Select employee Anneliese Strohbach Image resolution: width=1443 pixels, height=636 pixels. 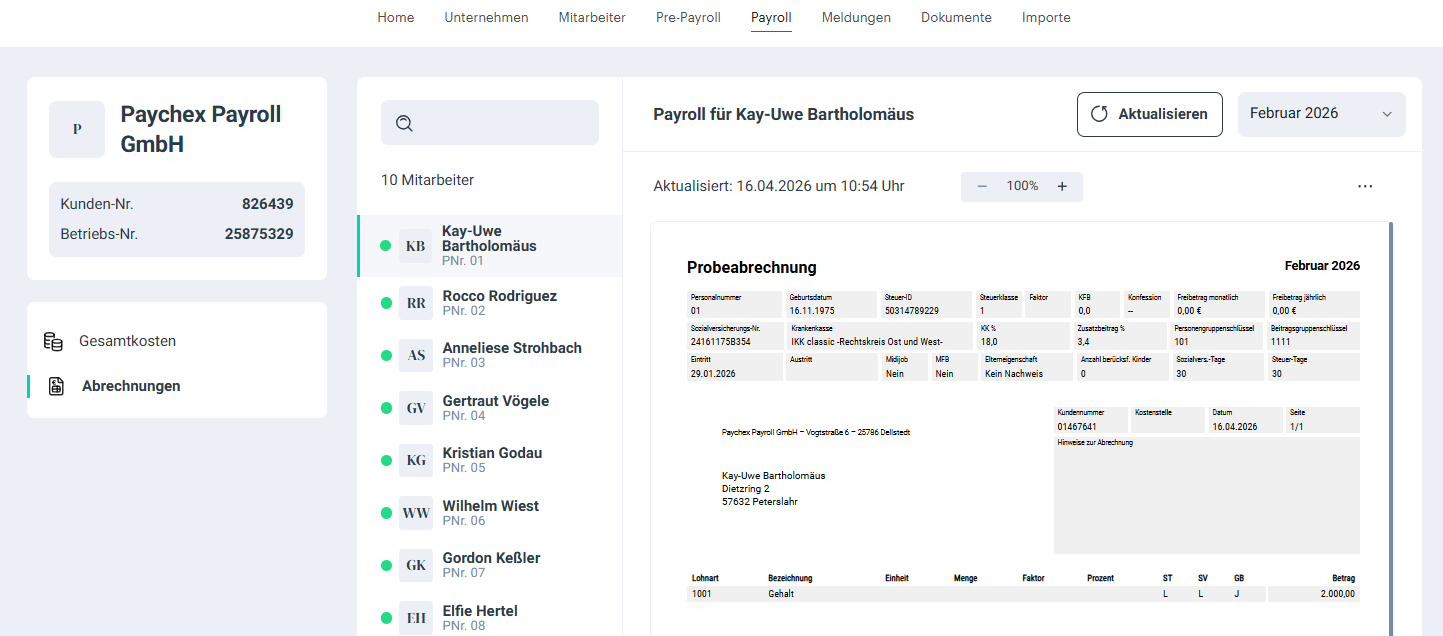click(x=511, y=355)
